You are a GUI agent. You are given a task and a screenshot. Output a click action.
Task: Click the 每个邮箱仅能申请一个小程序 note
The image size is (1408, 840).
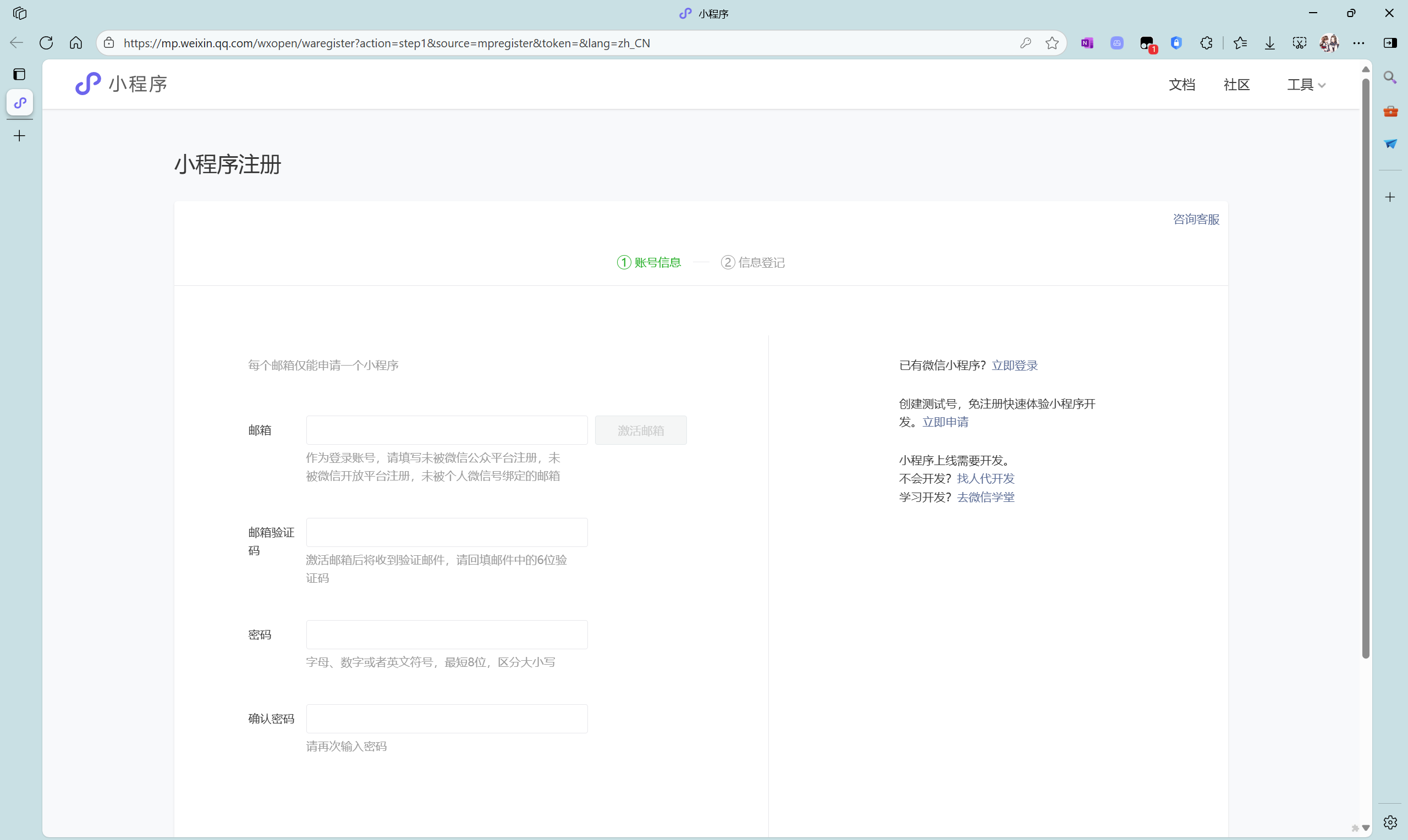(323, 365)
